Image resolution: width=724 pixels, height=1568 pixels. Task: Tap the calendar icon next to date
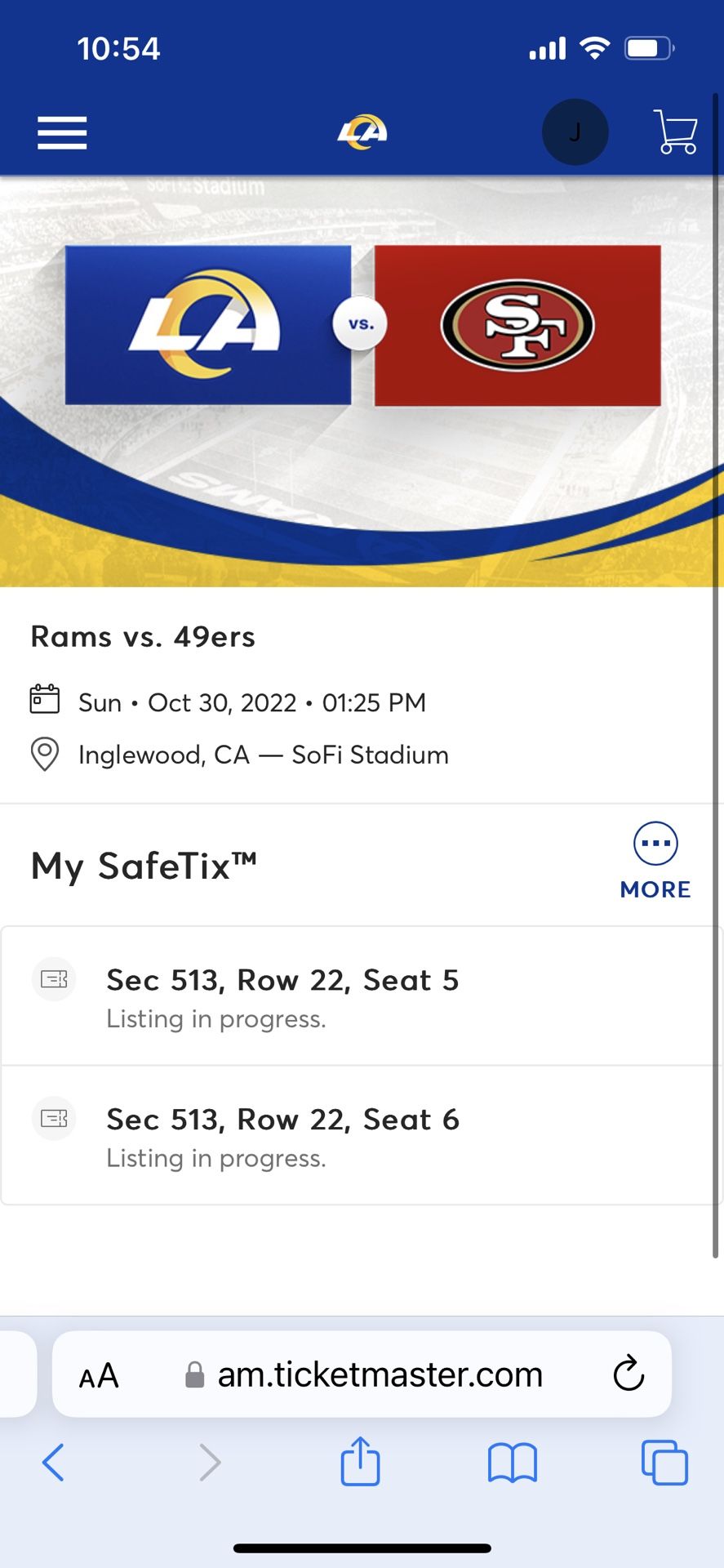45,700
